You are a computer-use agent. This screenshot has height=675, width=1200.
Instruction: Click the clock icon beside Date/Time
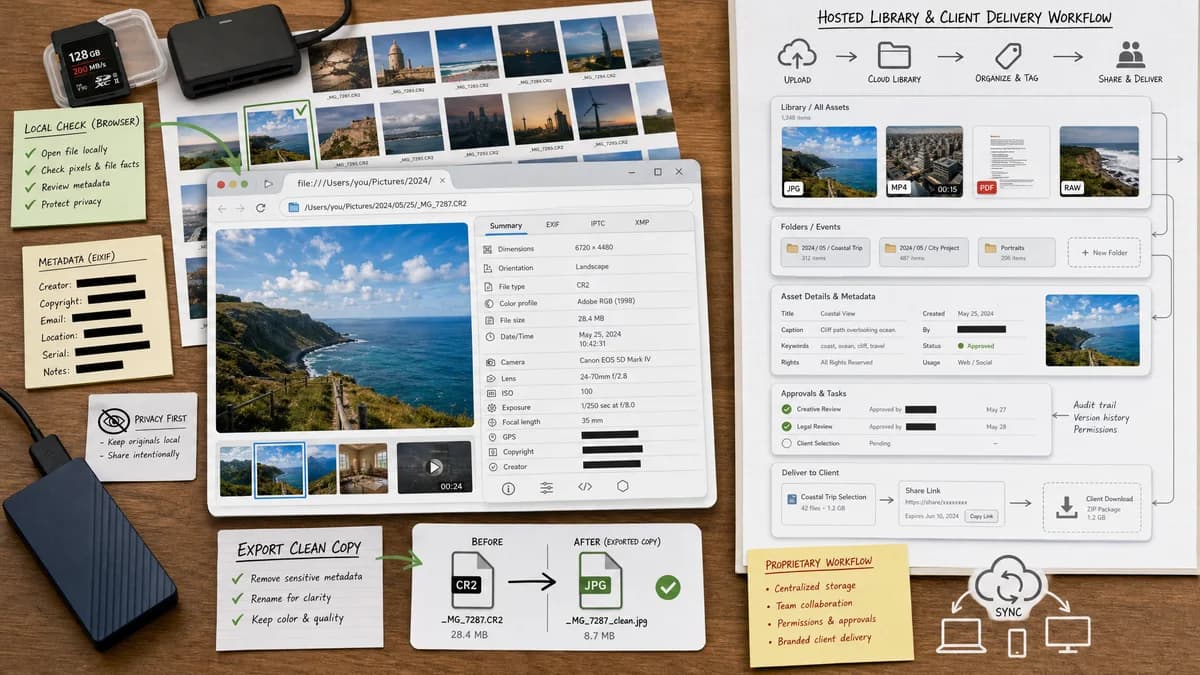click(x=488, y=337)
